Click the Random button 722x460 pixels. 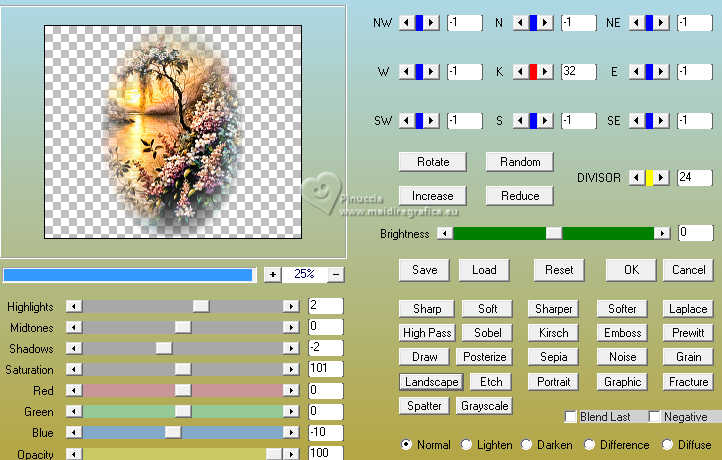520,162
